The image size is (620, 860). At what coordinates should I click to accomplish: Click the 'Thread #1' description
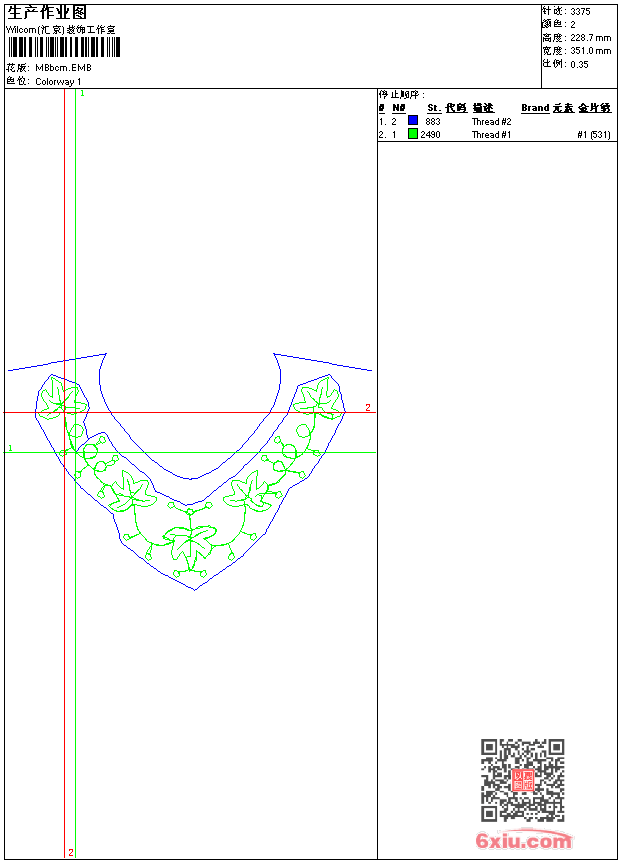click(x=492, y=134)
